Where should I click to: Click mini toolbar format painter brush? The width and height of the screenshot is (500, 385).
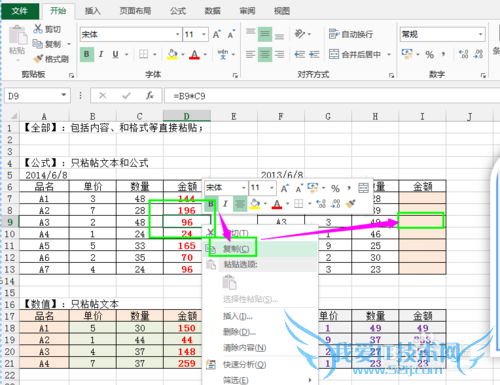pyautogui.click(x=350, y=203)
